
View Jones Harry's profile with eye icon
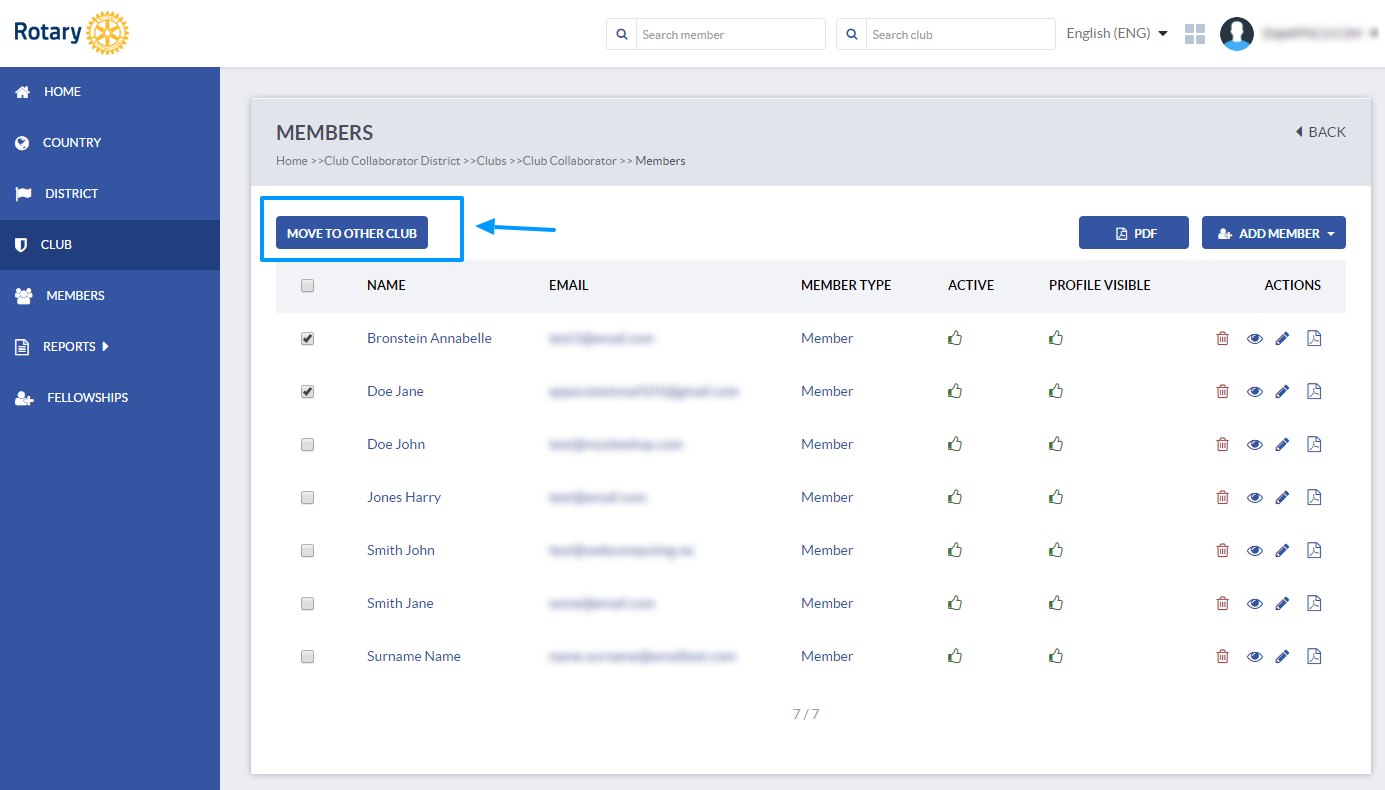pyautogui.click(x=1255, y=498)
